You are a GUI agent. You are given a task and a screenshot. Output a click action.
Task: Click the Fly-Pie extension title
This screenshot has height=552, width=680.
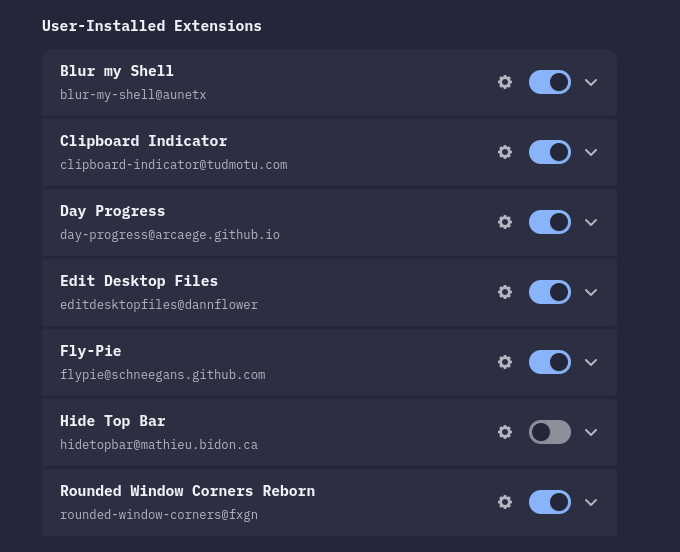pyautogui.click(x=90, y=351)
